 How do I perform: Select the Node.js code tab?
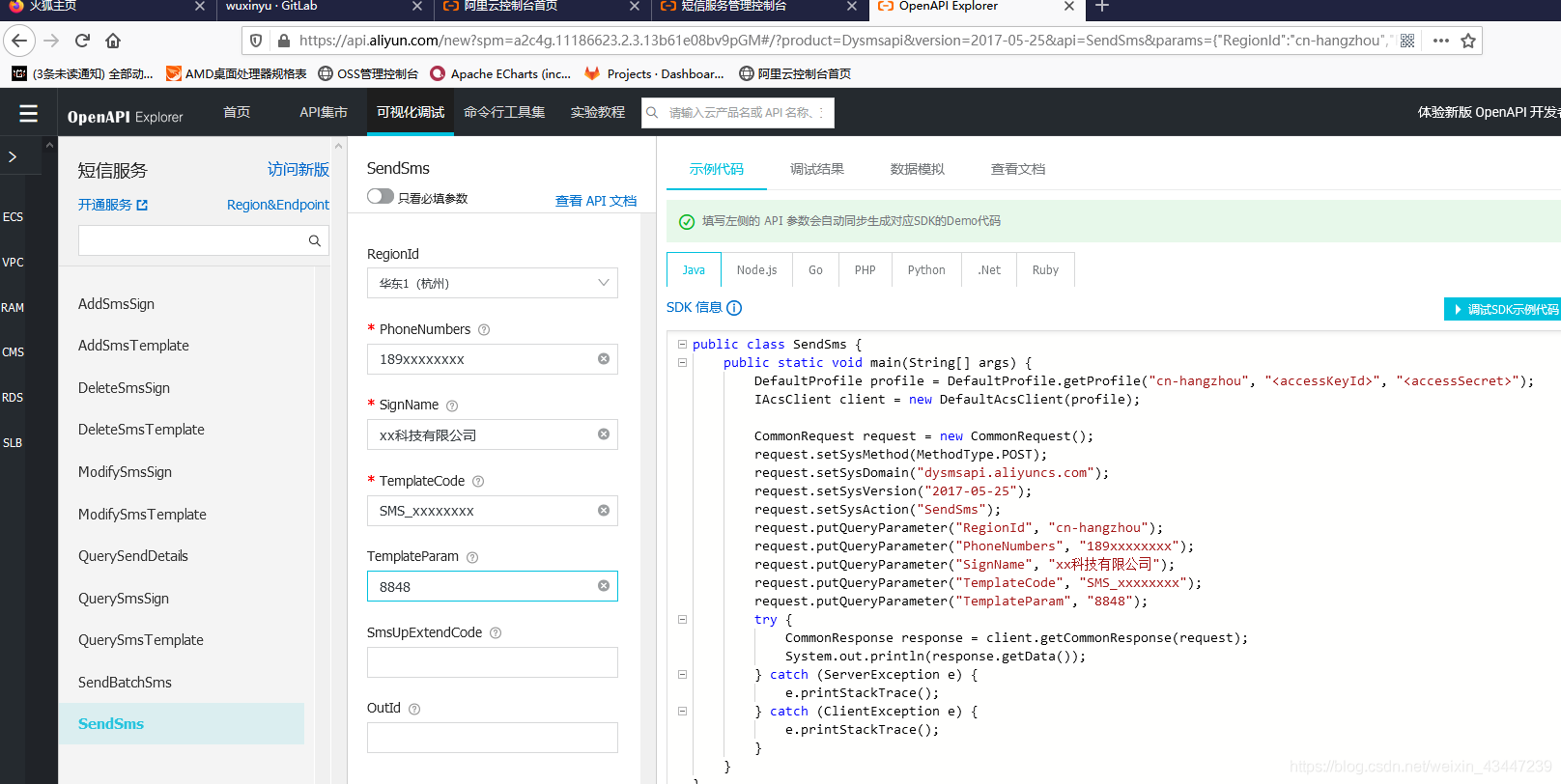pyautogui.click(x=756, y=270)
